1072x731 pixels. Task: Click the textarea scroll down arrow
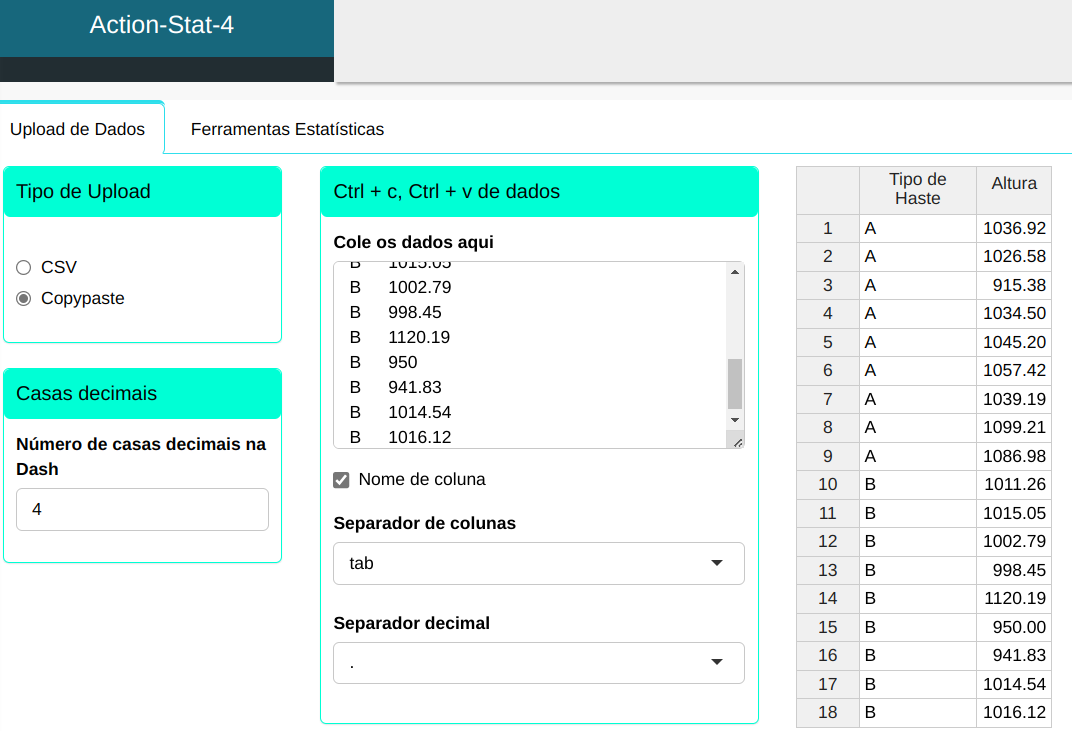pos(735,420)
